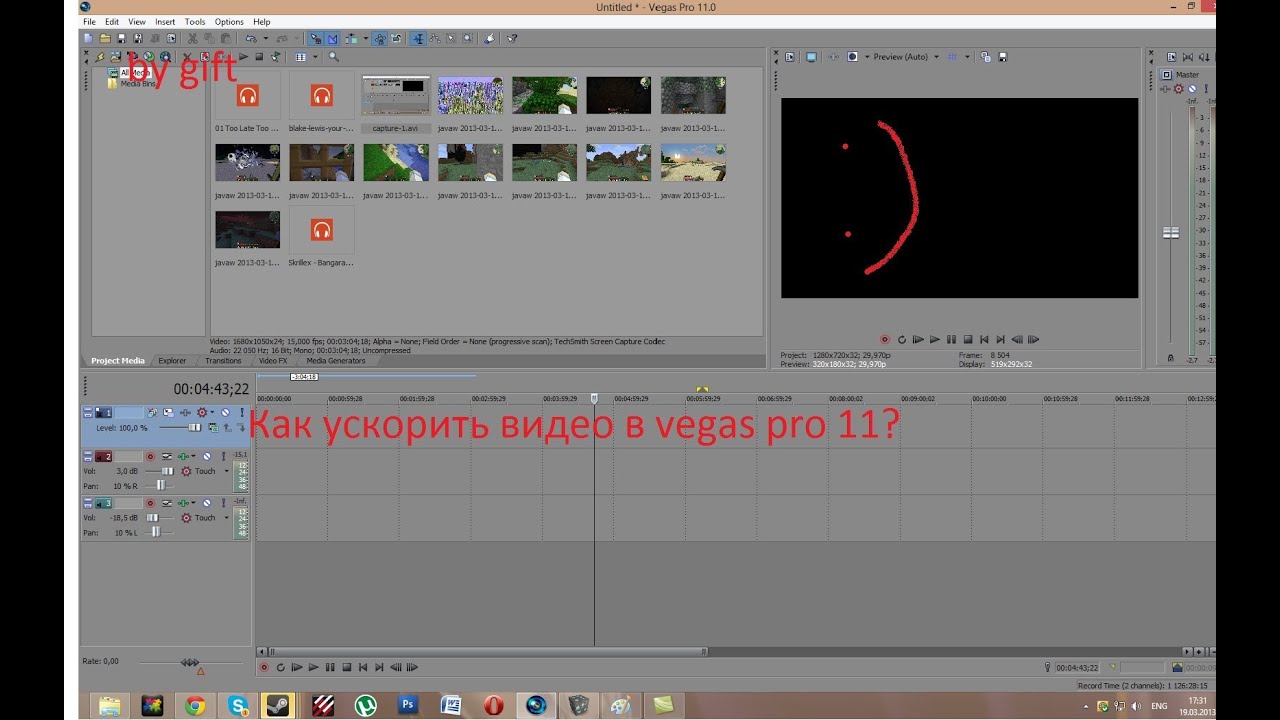Viewport: 1280px width, 720px height.
Task: Switch to the Explorer tab
Action: pyautogui.click(x=172, y=361)
